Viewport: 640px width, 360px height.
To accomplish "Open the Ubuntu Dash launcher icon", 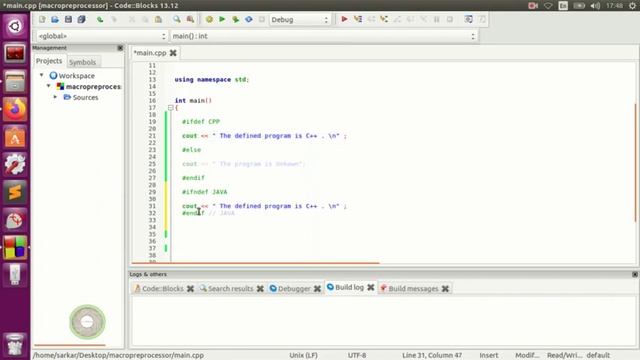I will tap(15, 26).
